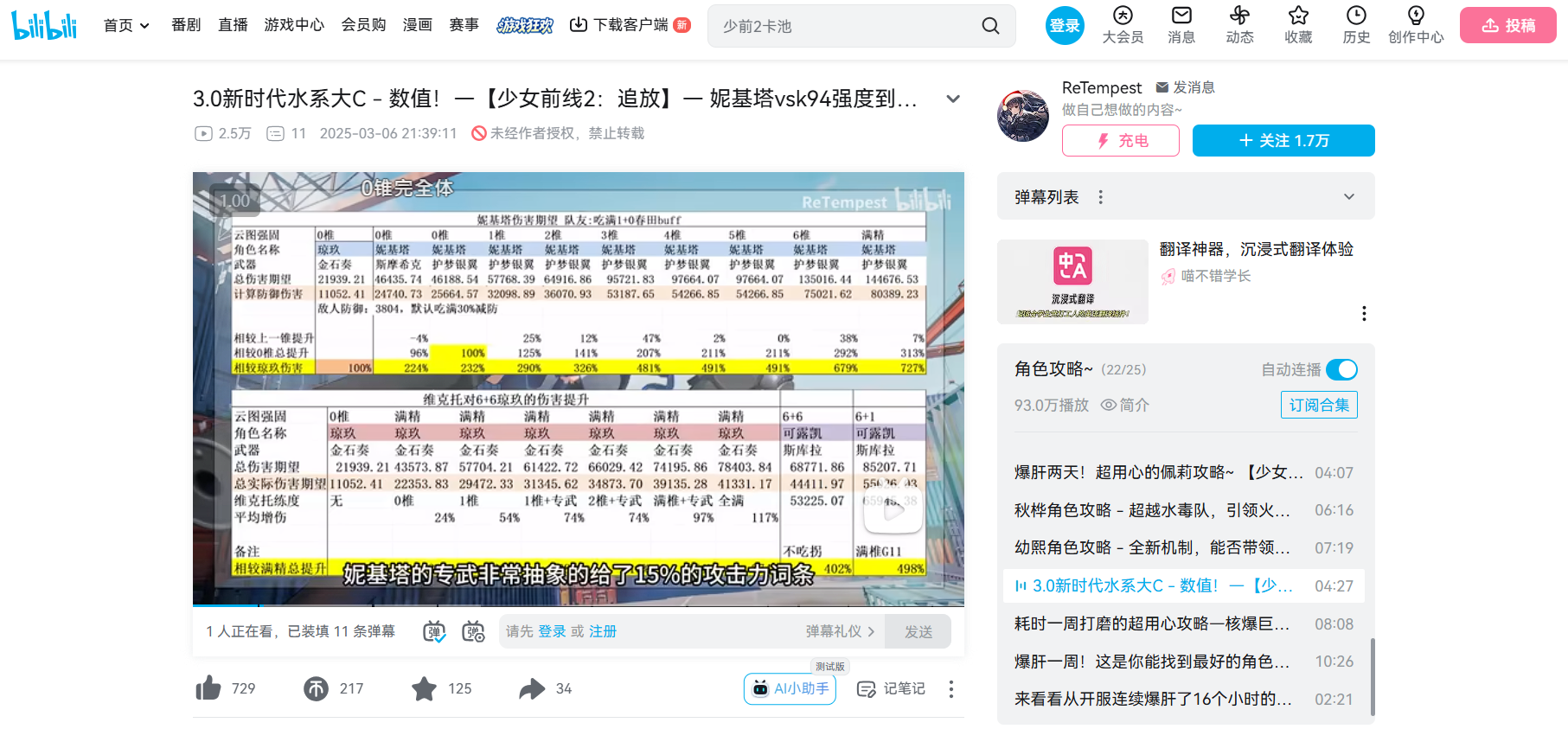Follow uploader via 关注 1.7万 button

click(x=1283, y=141)
